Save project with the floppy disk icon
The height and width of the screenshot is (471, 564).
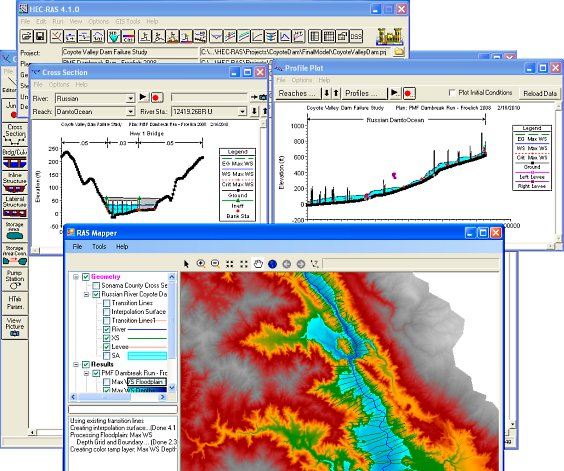40,36
